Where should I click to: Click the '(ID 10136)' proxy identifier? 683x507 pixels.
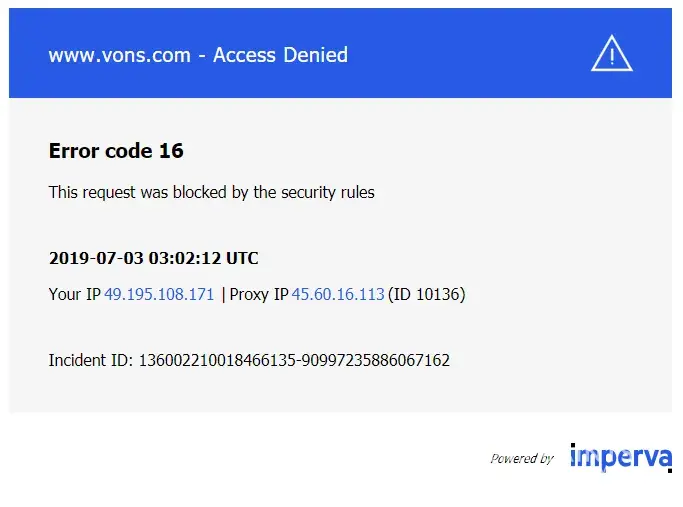(x=427, y=295)
